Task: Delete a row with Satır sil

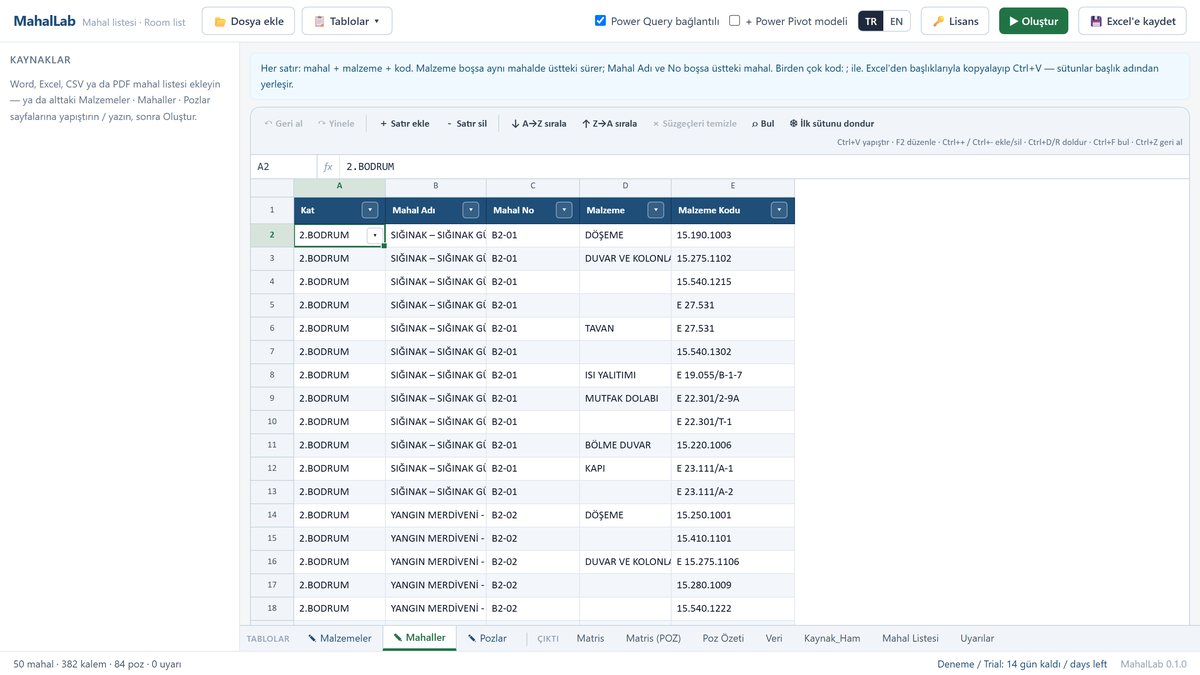Action: click(466, 124)
